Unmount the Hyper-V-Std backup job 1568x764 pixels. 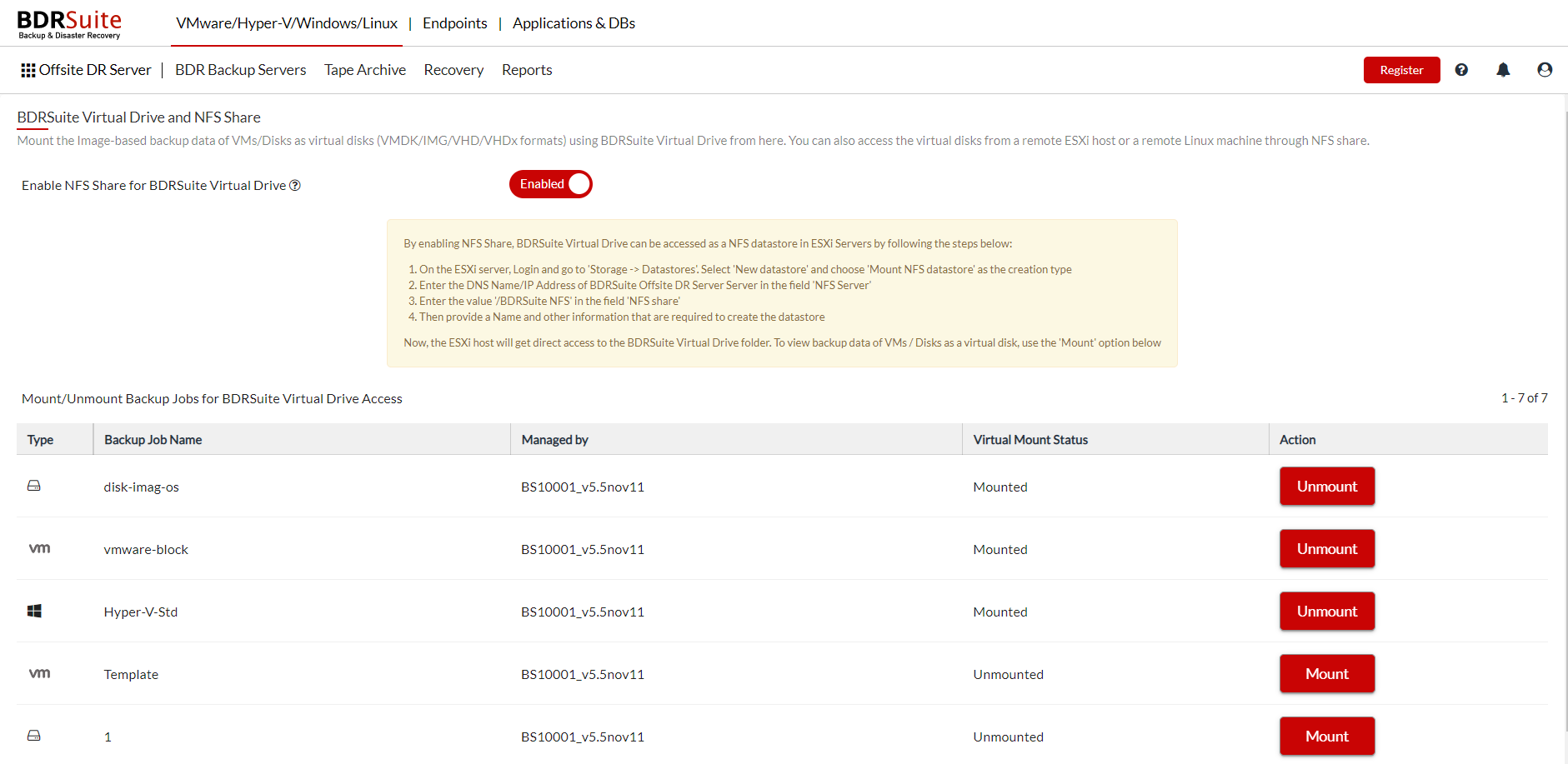(1327, 612)
